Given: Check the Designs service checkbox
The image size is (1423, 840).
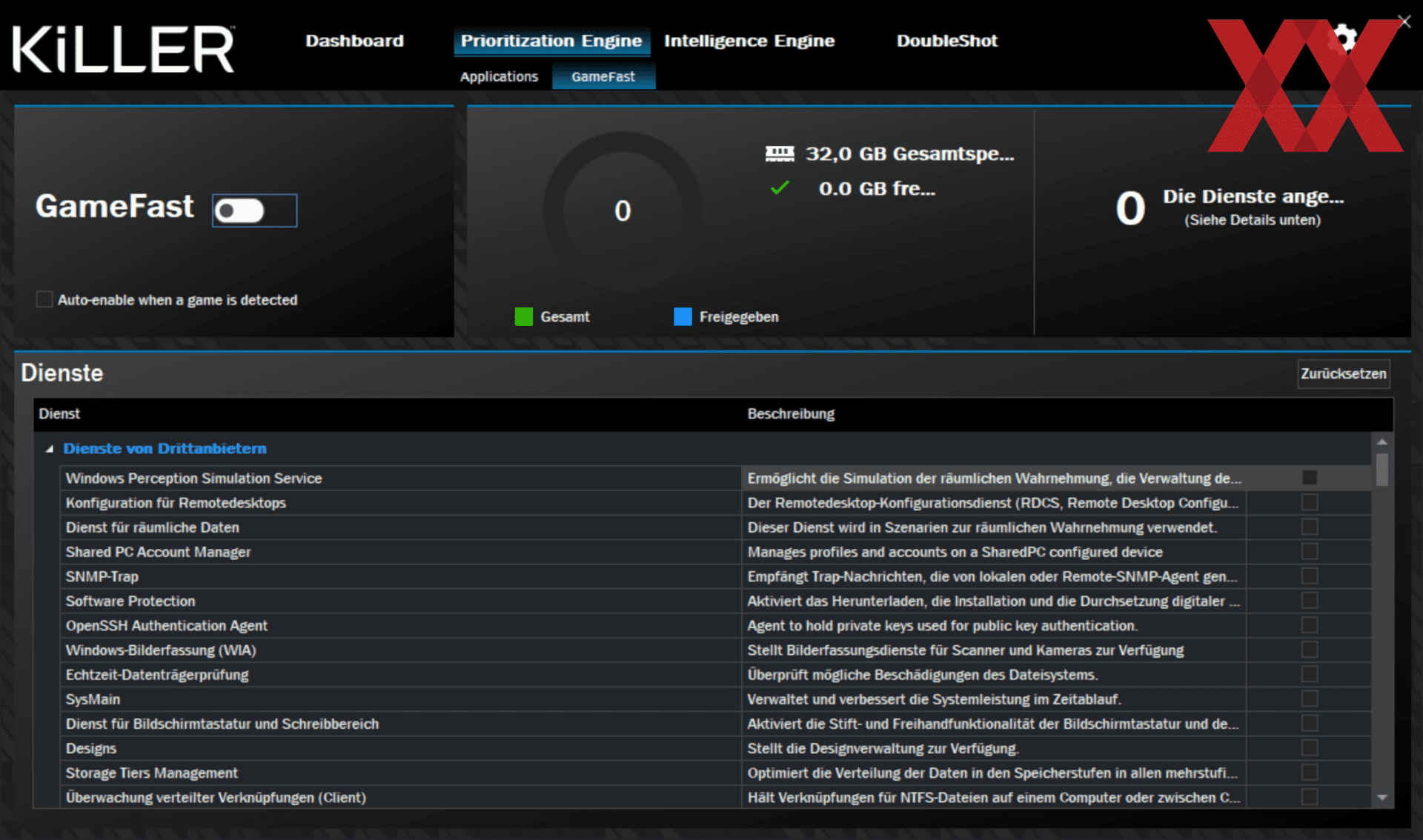Looking at the screenshot, I should click(1310, 747).
